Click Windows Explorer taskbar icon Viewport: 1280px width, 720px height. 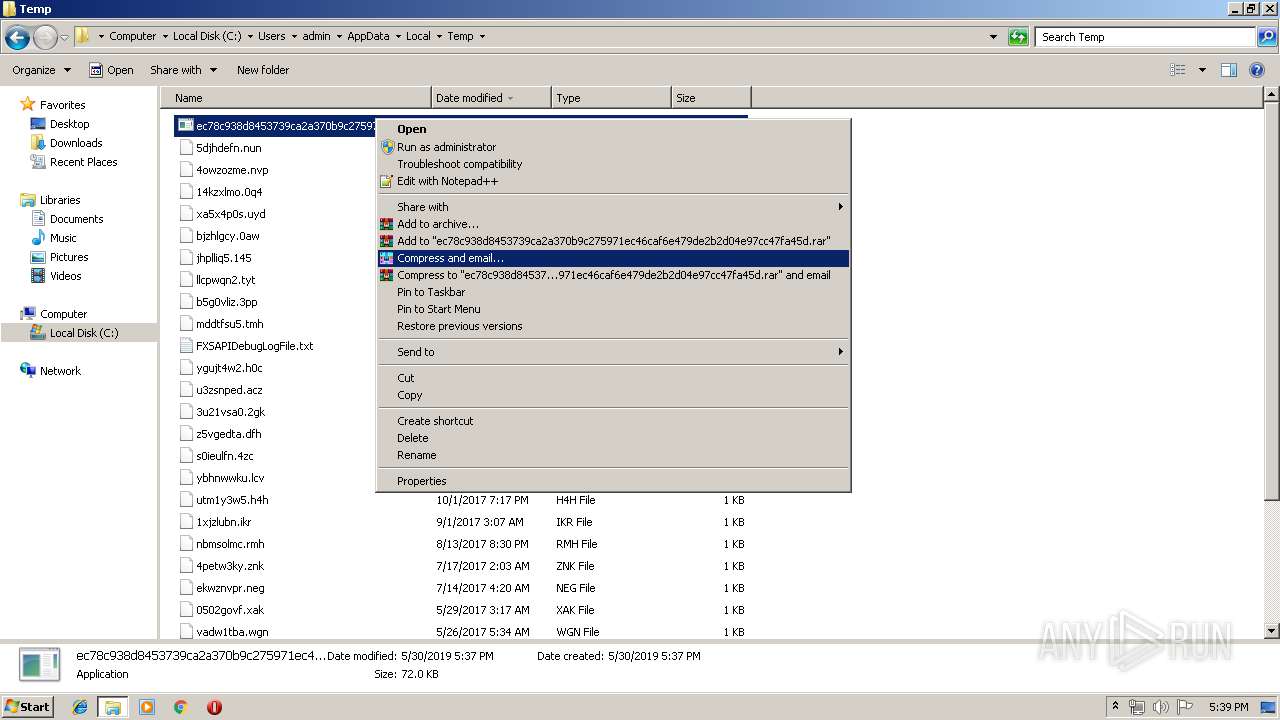[113, 707]
